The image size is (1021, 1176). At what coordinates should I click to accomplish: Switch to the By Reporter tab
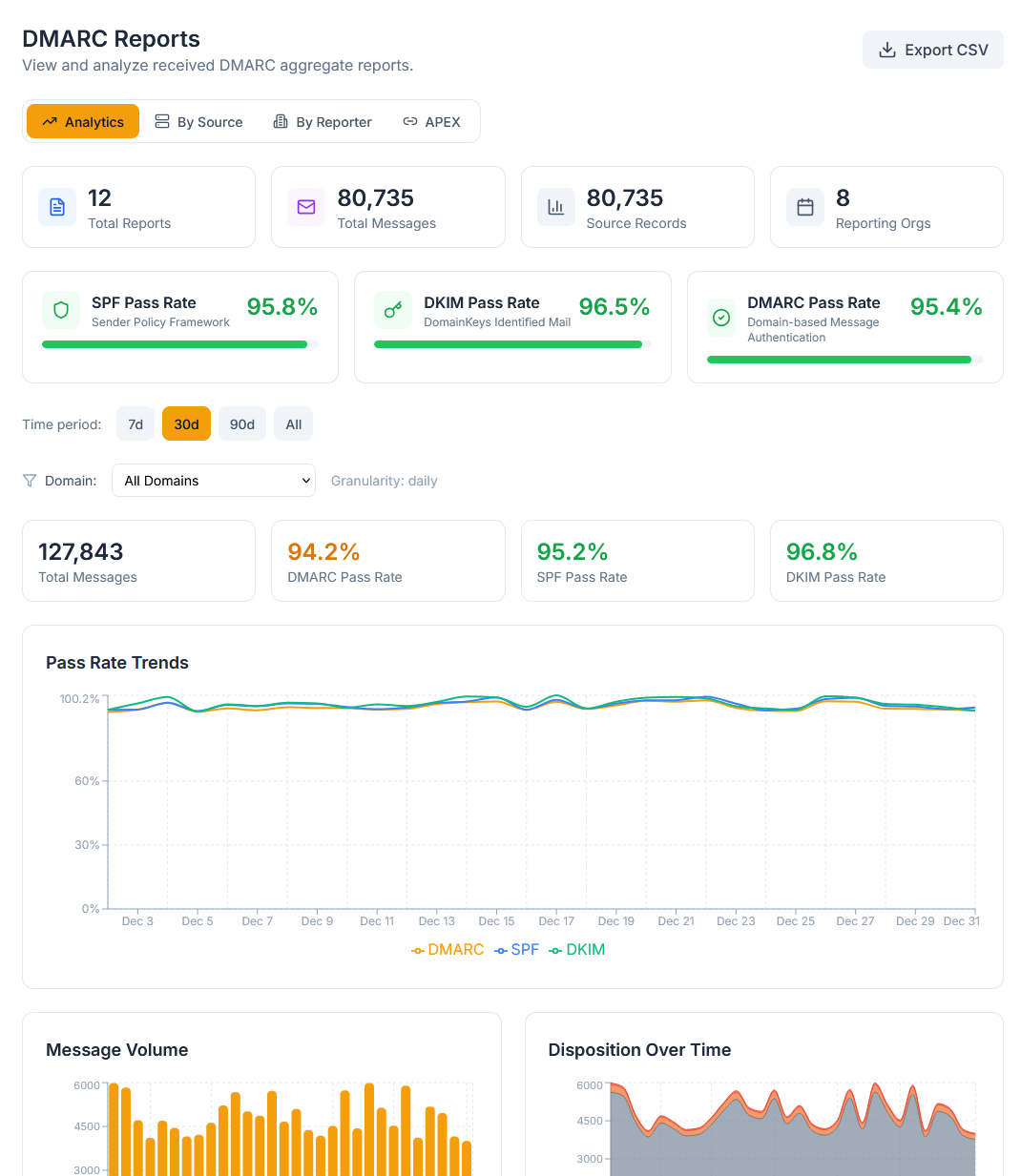pos(323,121)
